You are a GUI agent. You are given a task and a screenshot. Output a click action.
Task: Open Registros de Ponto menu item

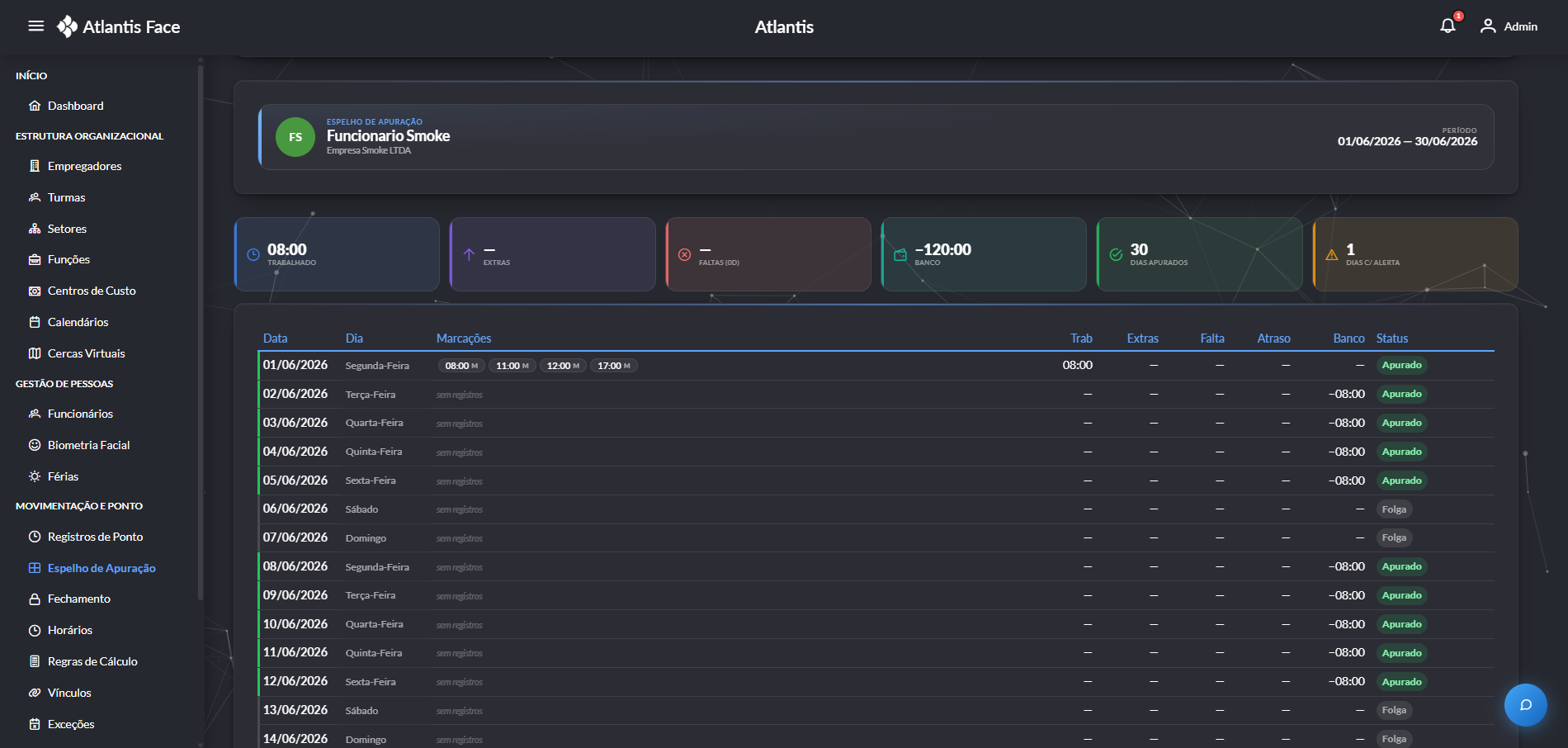[x=95, y=537]
